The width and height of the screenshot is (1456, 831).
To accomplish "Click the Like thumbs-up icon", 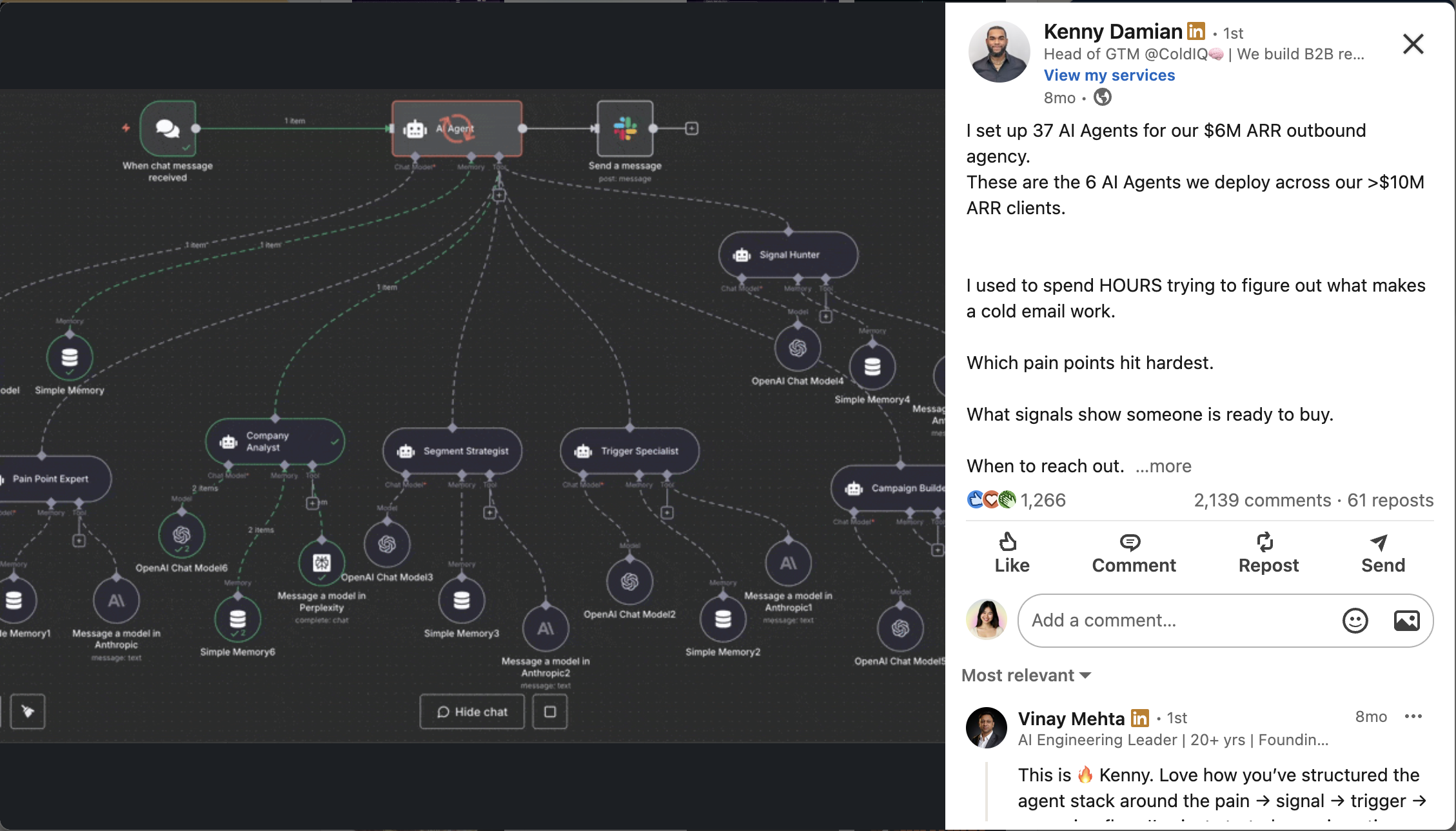I will tap(1008, 542).
